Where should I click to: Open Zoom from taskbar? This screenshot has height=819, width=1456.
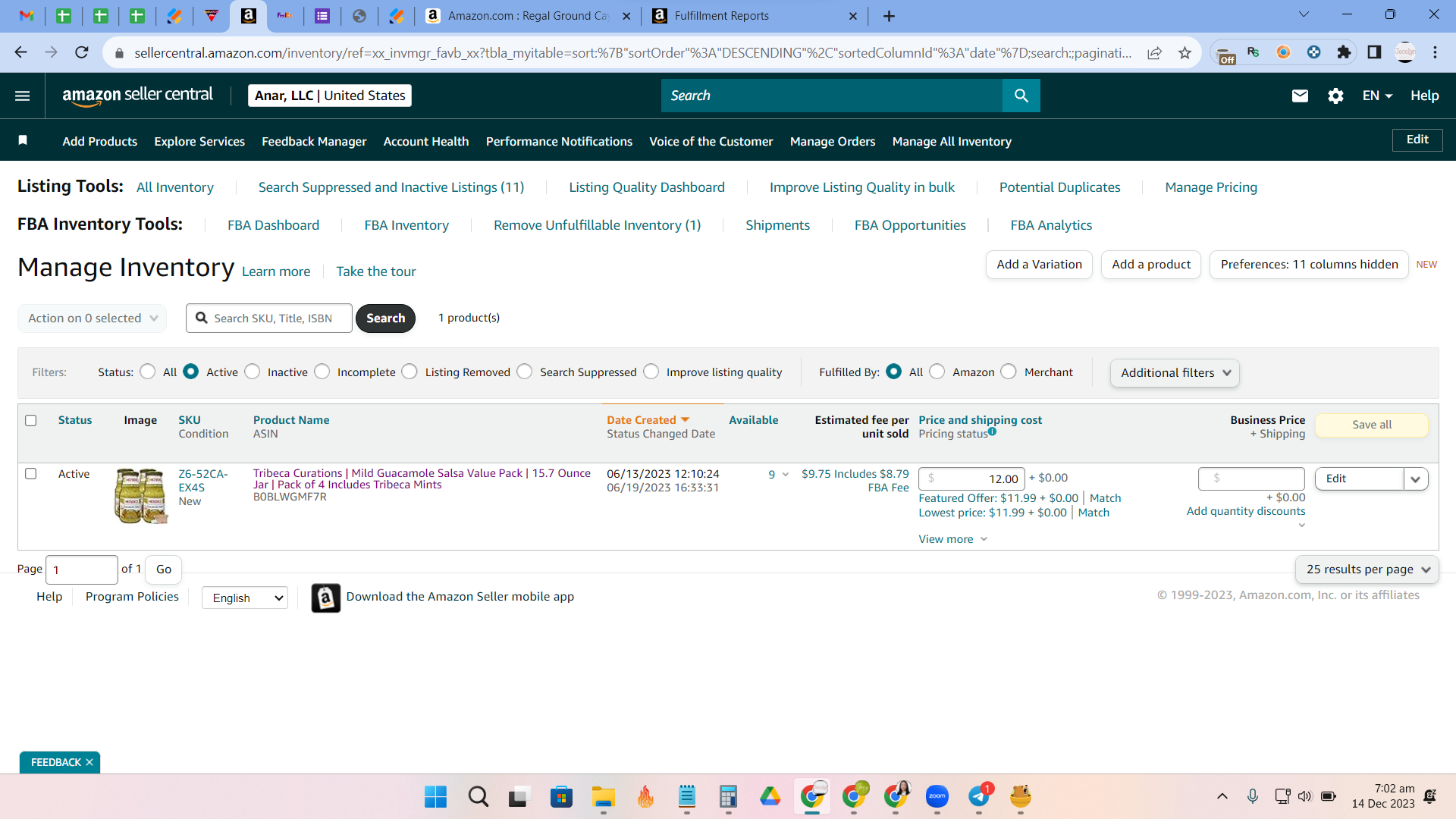937,796
